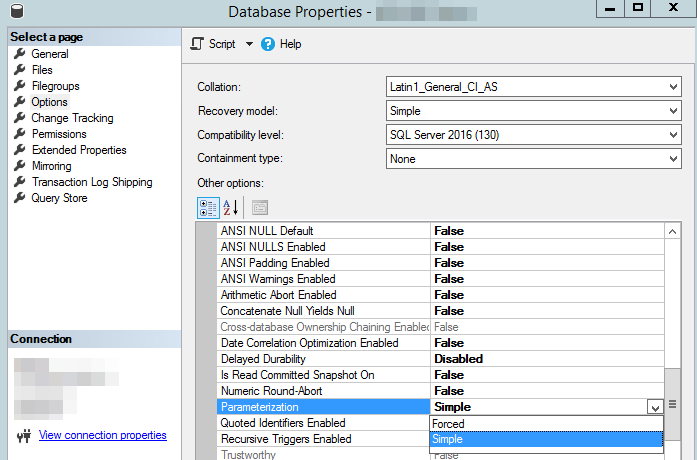Go to the Filegroups page
Screen dimensions: 697x460
(55, 86)
